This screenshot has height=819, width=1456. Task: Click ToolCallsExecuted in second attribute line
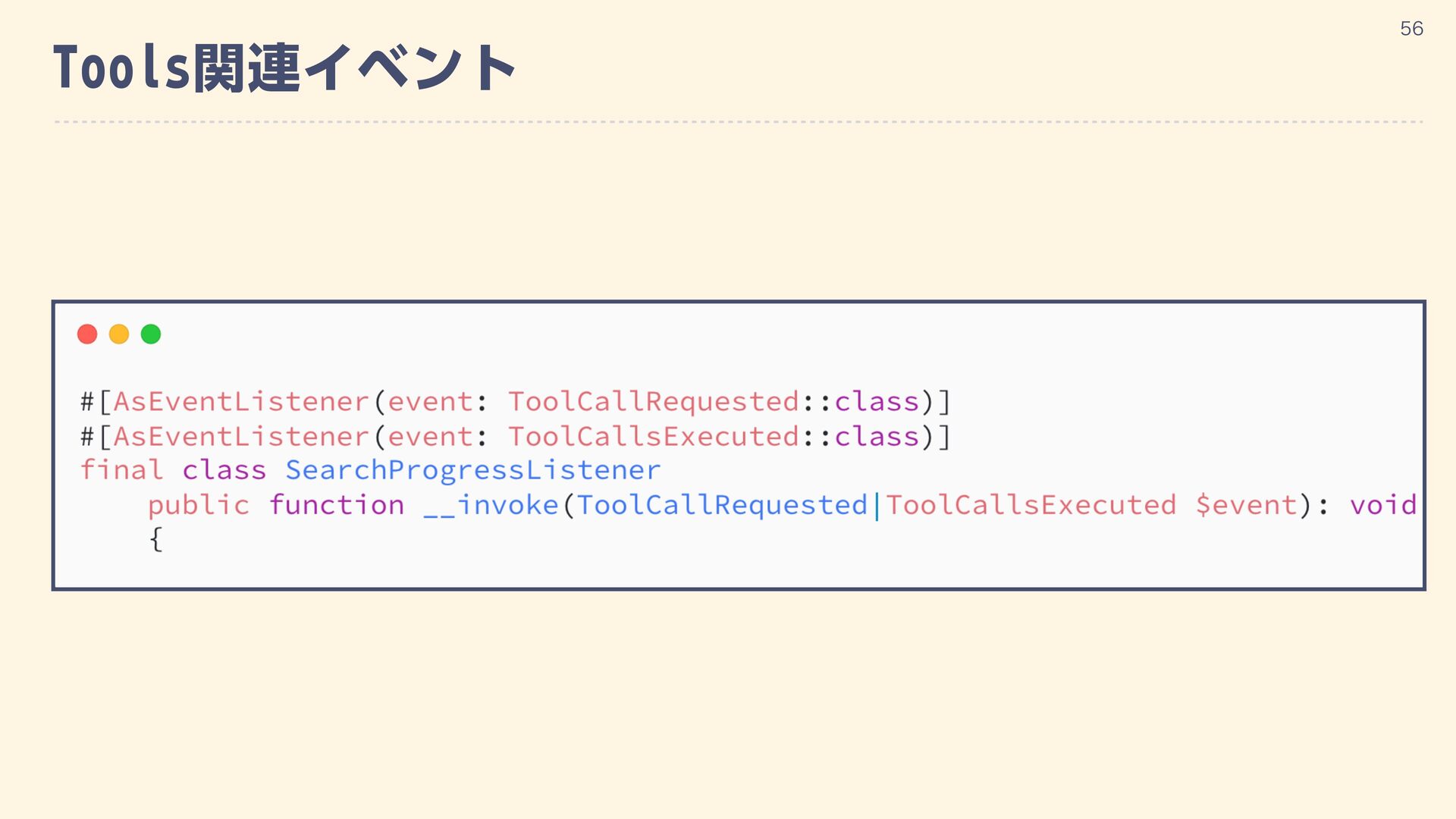coord(654,436)
